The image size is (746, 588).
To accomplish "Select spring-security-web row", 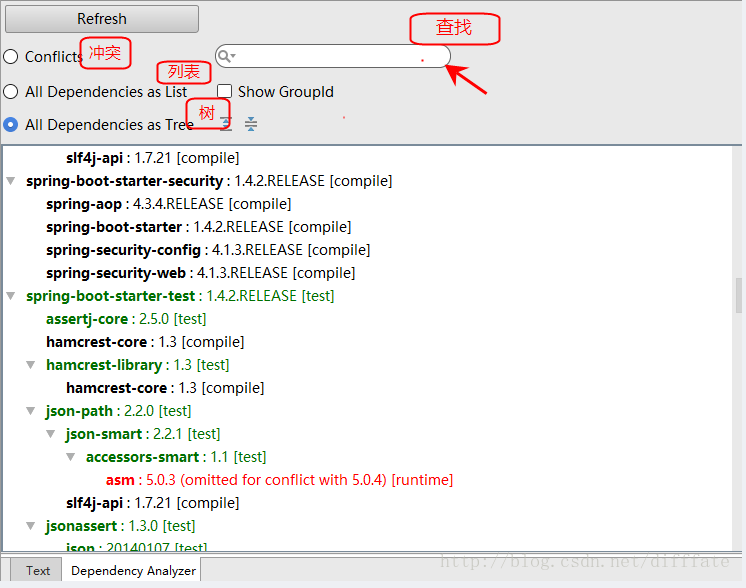I will click(200, 273).
